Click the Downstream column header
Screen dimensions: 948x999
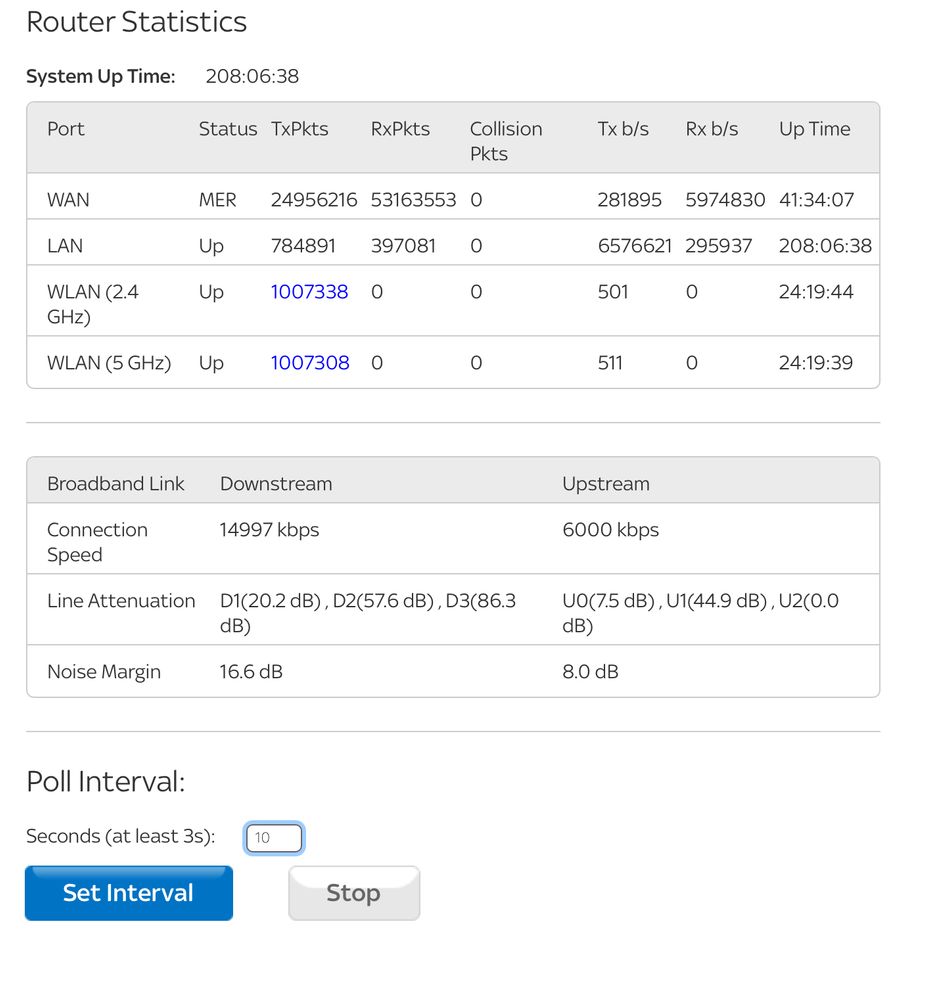point(275,484)
